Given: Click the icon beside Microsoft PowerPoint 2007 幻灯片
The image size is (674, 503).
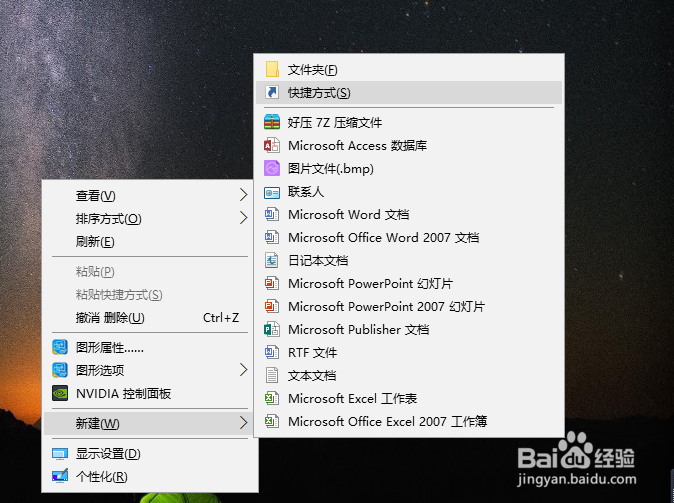Looking at the screenshot, I should coord(272,307).
